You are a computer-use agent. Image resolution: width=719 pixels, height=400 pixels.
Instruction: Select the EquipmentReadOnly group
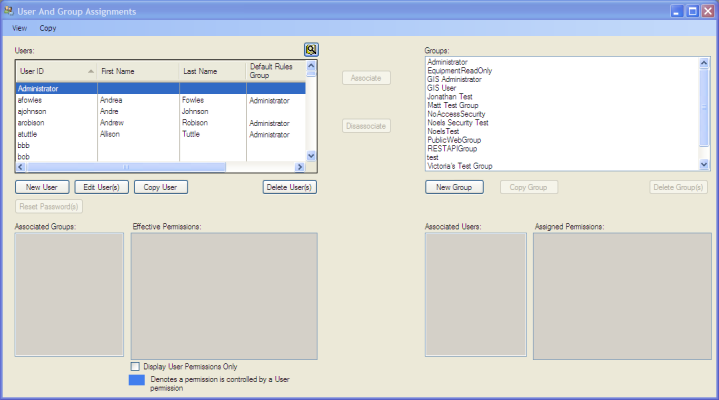[x=459, y=71]
